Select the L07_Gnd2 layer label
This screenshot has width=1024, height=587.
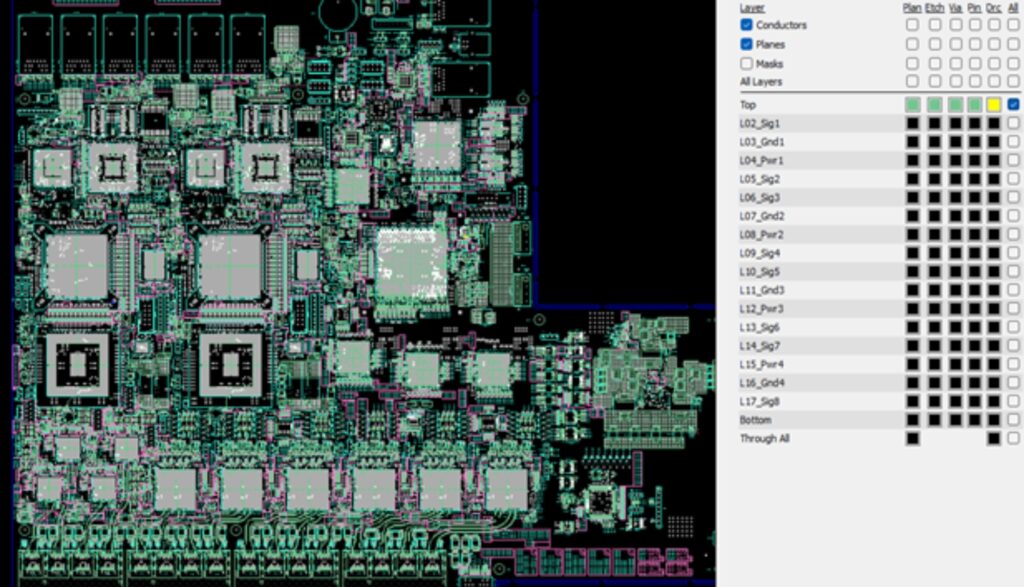pyautogui.click(x=762, y=215)
